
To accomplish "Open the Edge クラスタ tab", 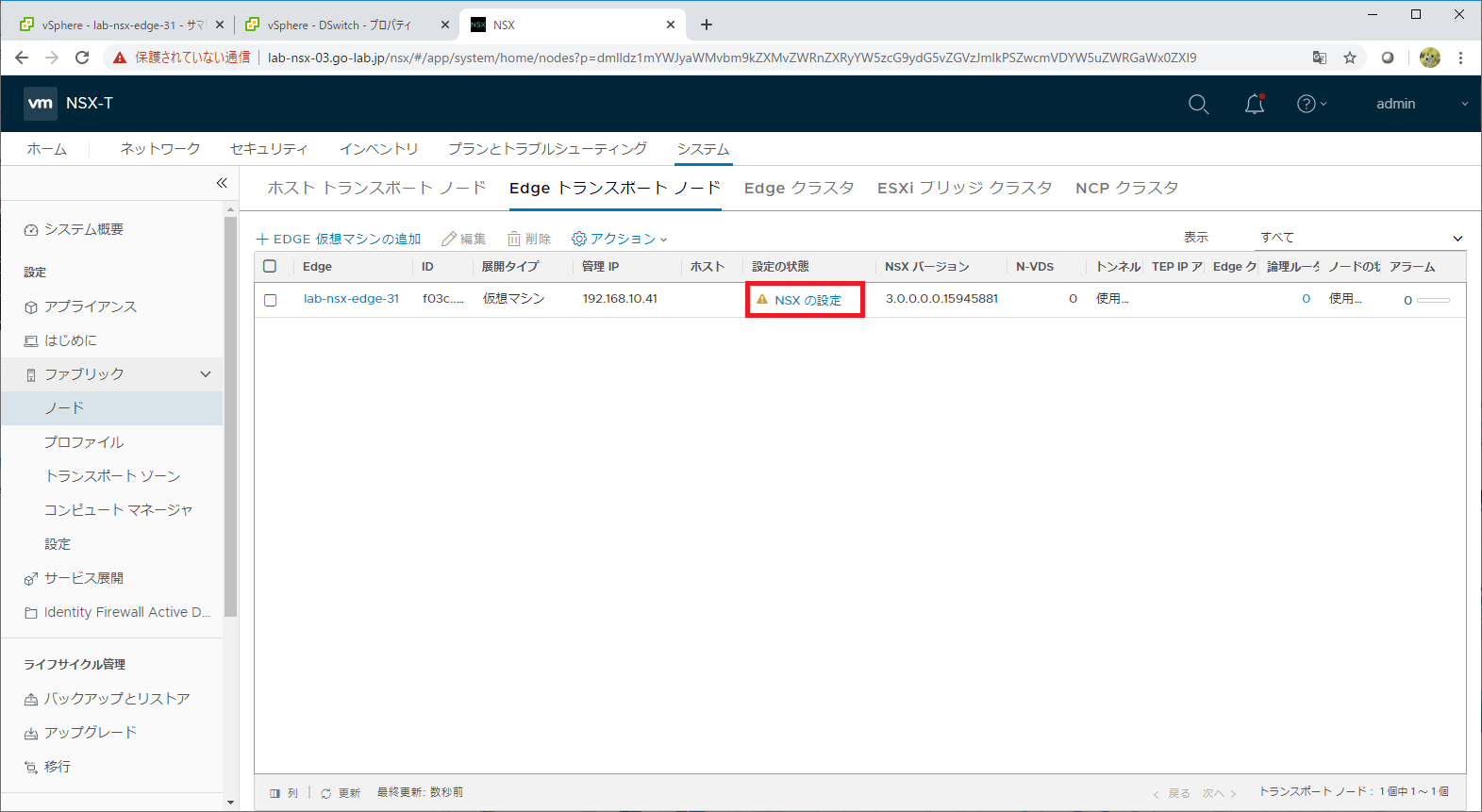I will point(799,188).
